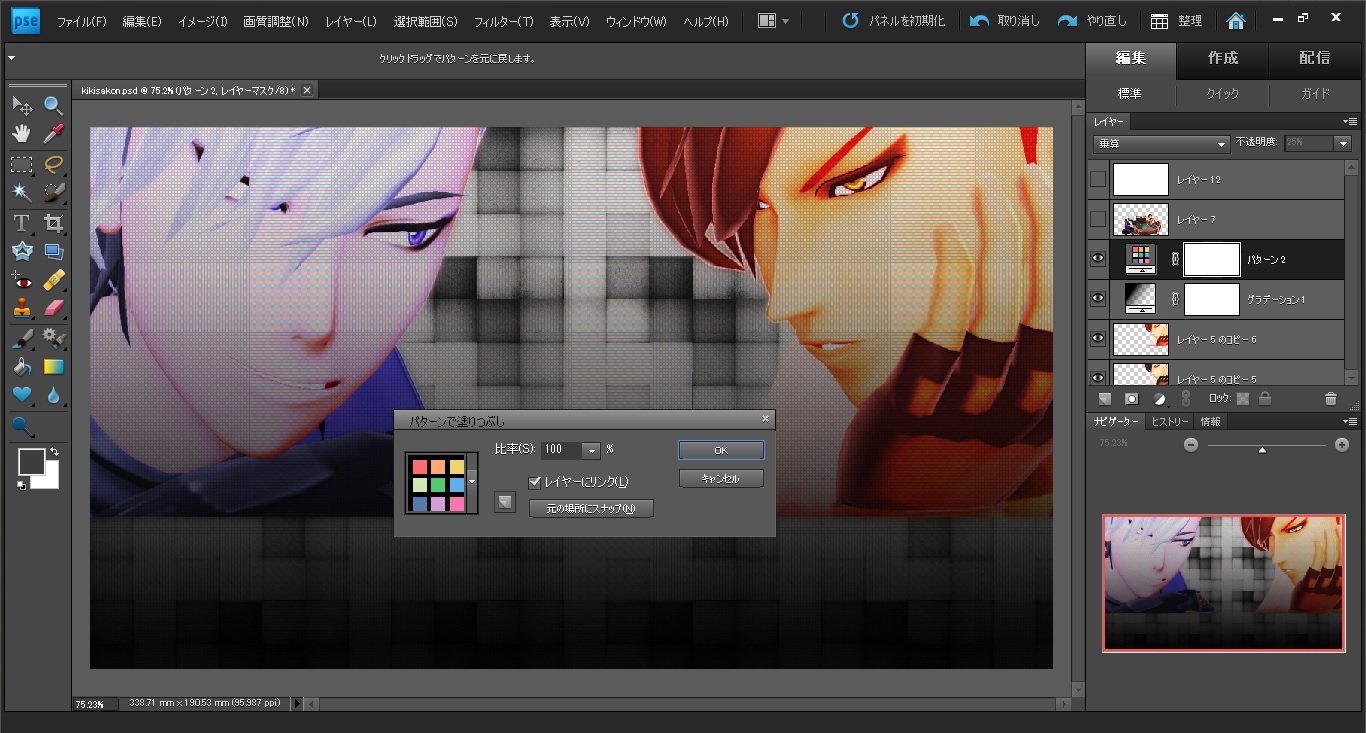Open the tool options preset arrow
Viewport: 1366px width, 733px height.
coord(11,58)
